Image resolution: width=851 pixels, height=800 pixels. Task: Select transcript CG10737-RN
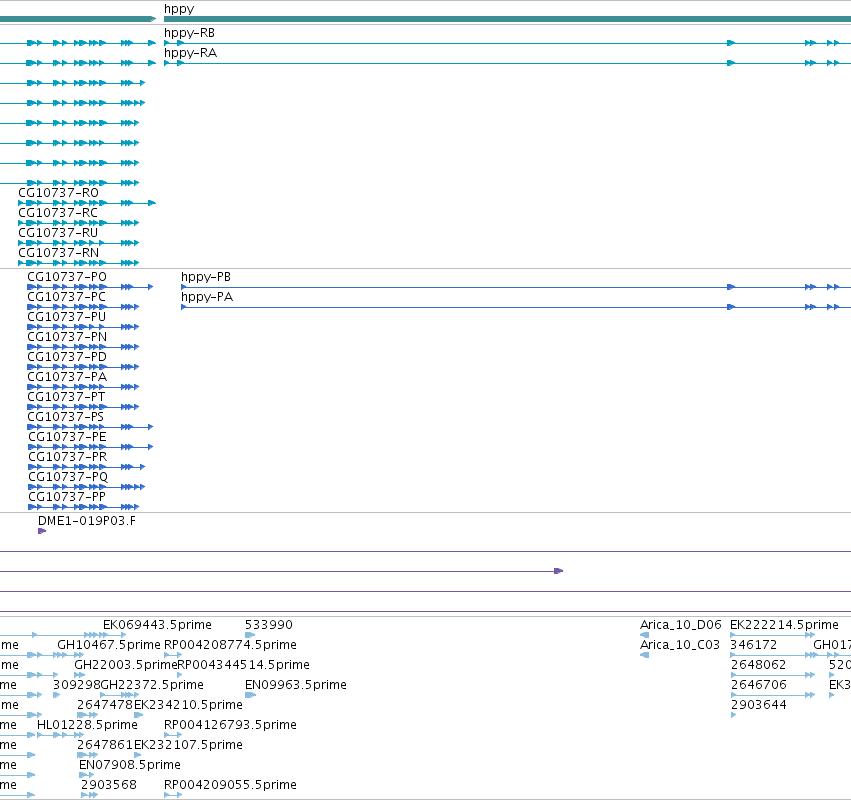tap(58, 253)
